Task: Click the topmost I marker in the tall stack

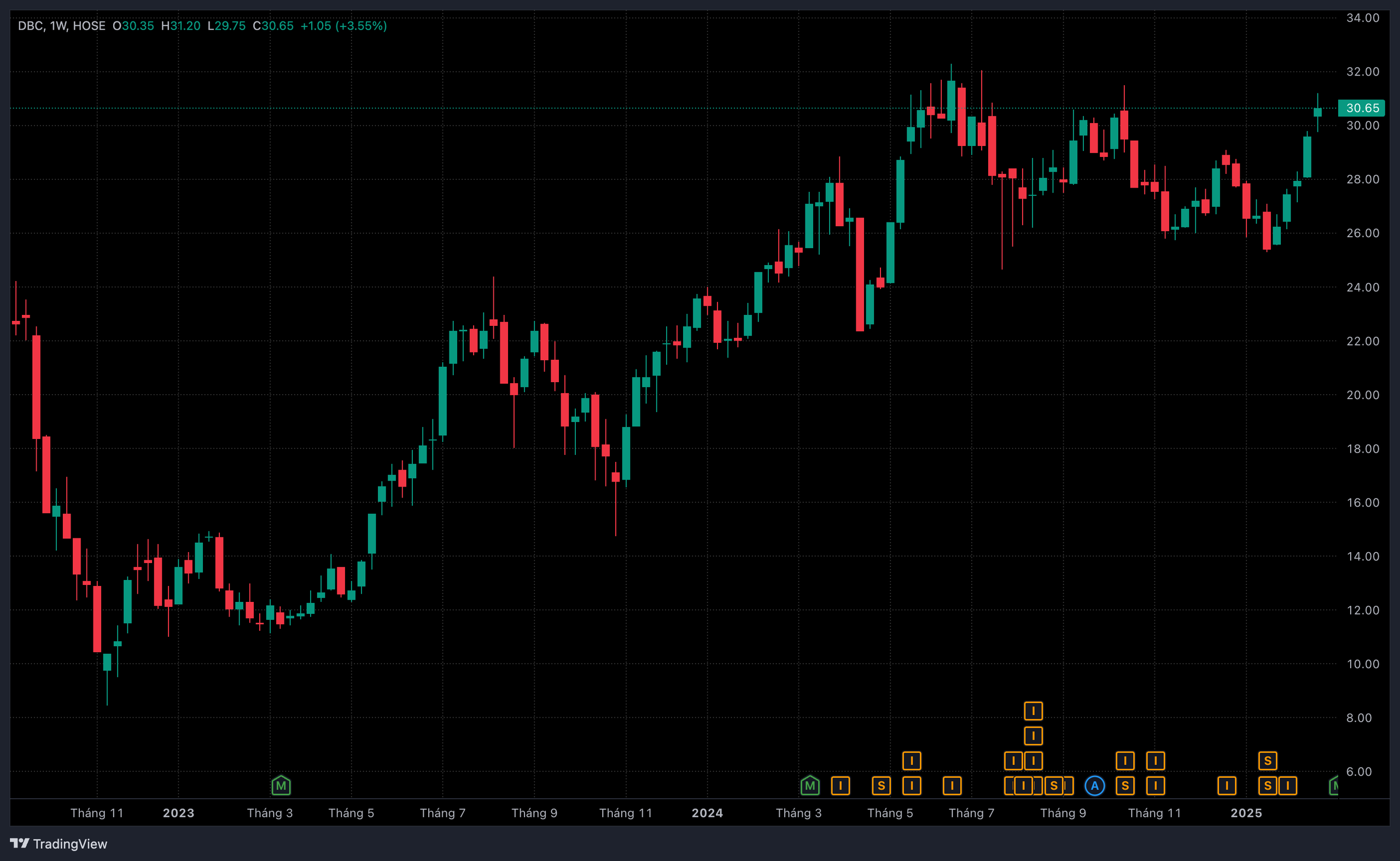Action: pos(1033,711)
